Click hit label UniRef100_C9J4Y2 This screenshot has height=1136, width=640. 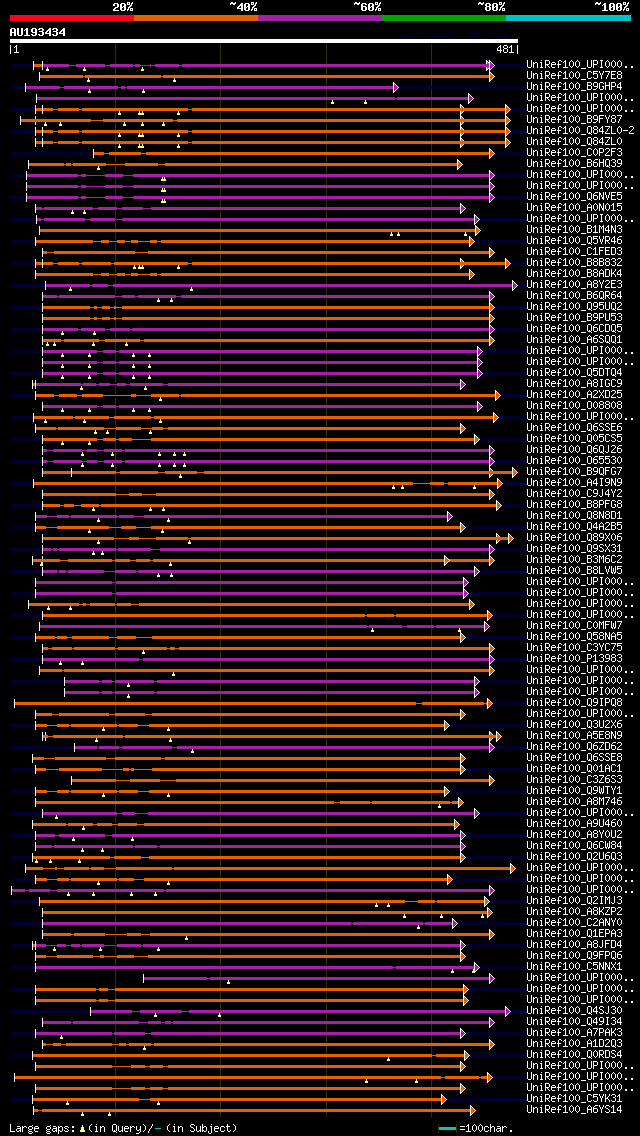click(x=574, y=493)
